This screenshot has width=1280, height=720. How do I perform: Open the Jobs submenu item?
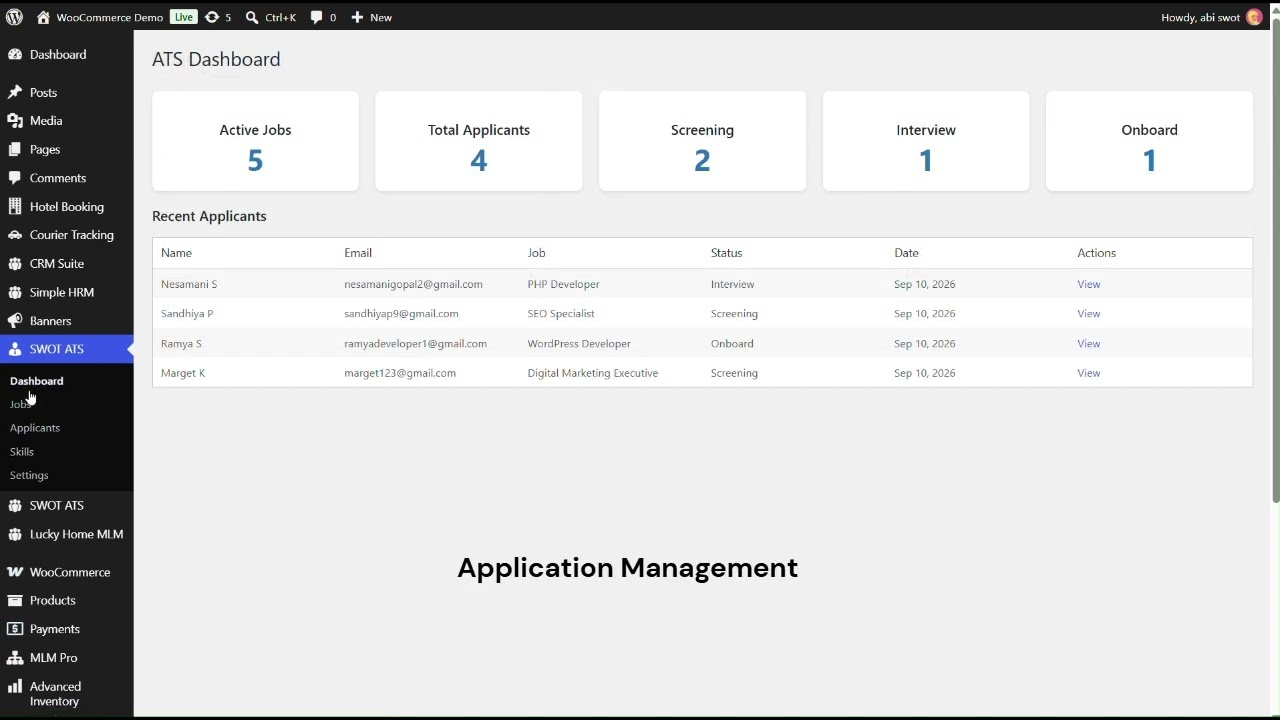pos(21,404)
